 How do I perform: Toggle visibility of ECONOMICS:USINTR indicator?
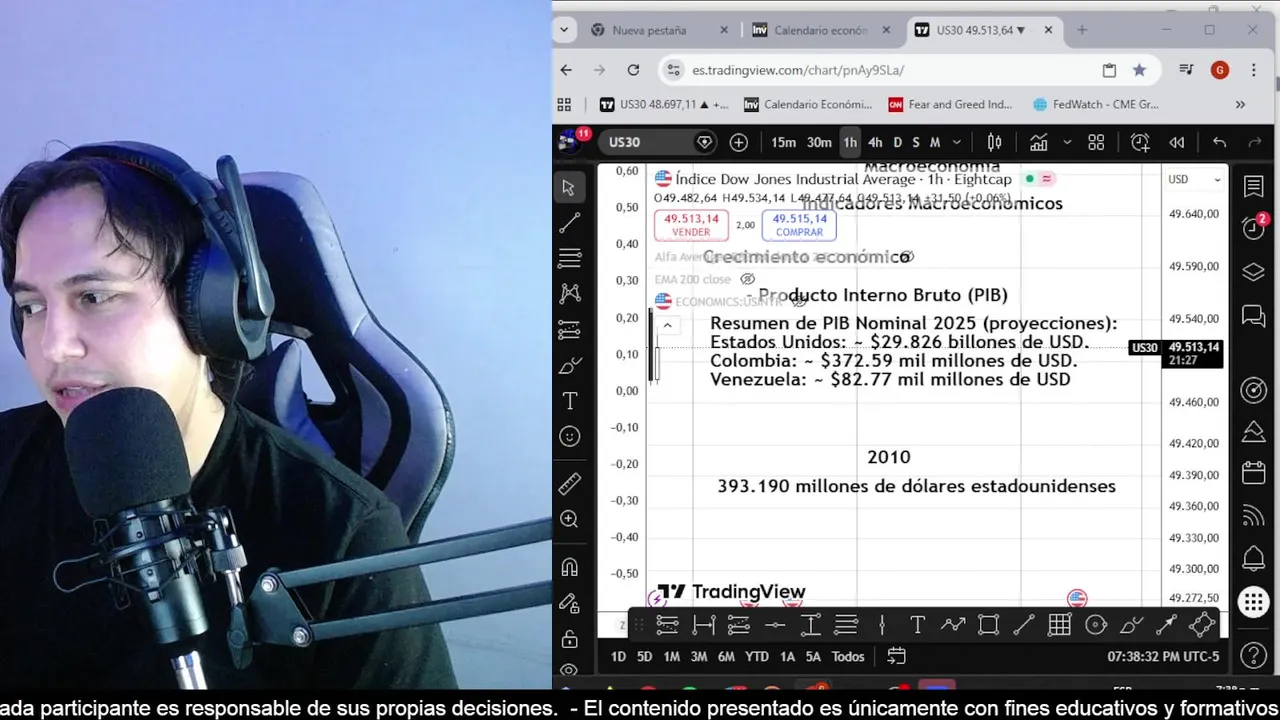click(x=799, y=301)
